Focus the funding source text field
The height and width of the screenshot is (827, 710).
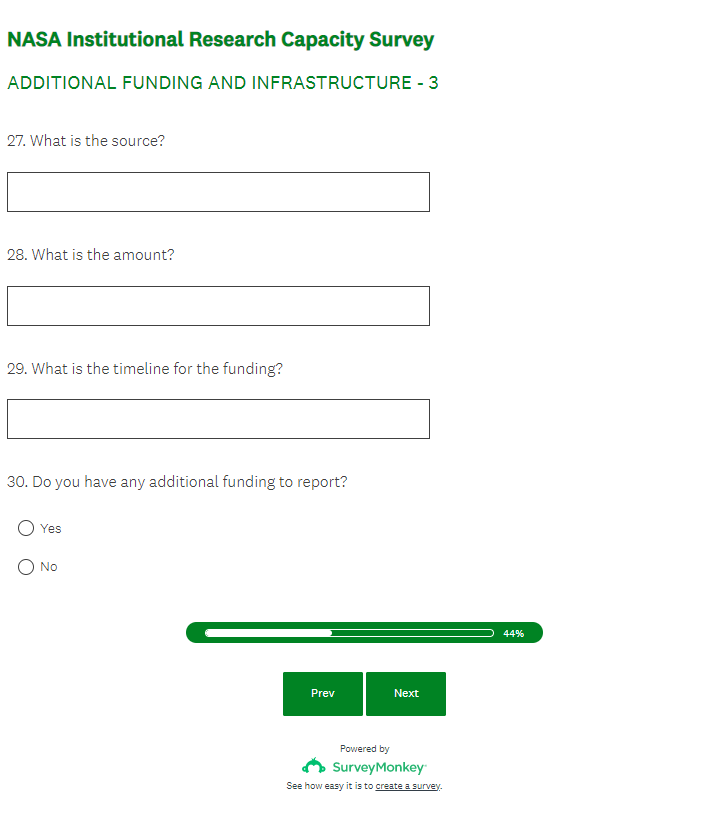click(x=218, y=192)
